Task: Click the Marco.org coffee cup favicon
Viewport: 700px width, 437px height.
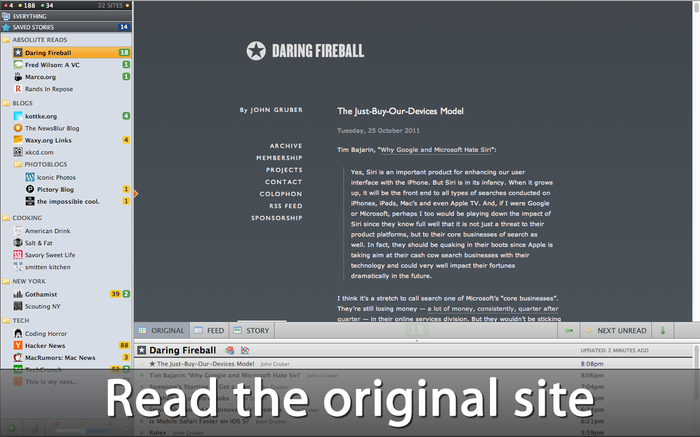Action: 18,77
